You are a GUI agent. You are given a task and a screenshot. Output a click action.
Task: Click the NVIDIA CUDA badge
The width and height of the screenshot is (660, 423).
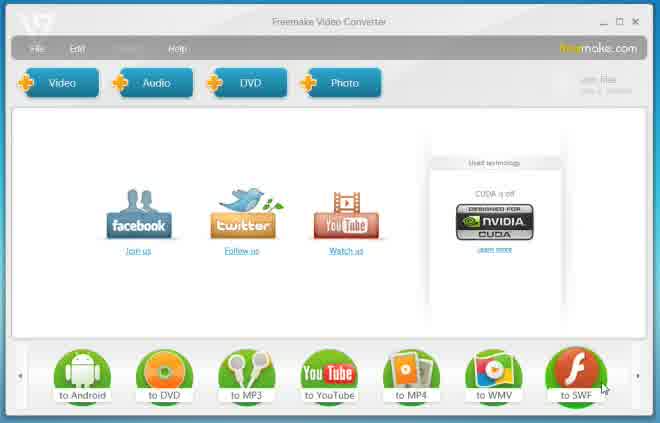click(x=495, y=222)
